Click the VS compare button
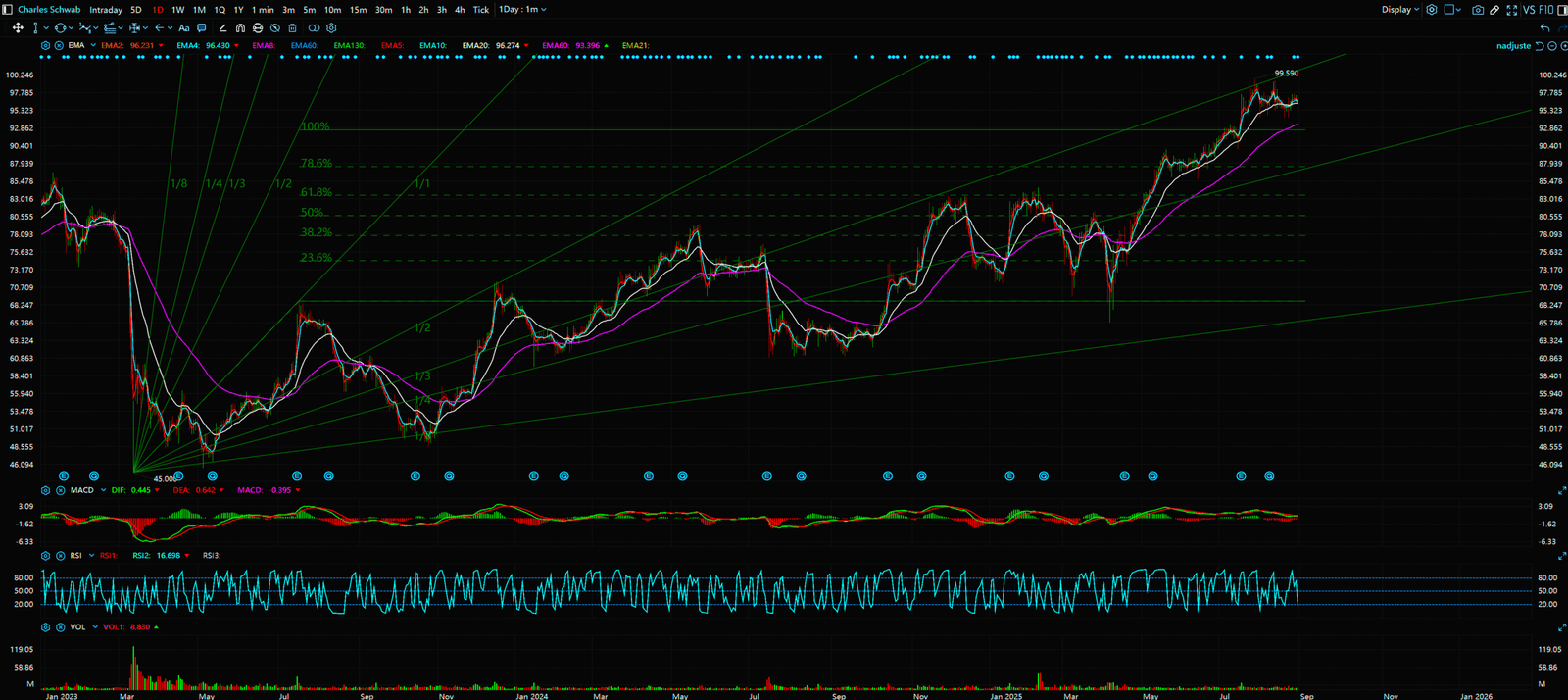1568x700 pixels. click(1529, 10)
